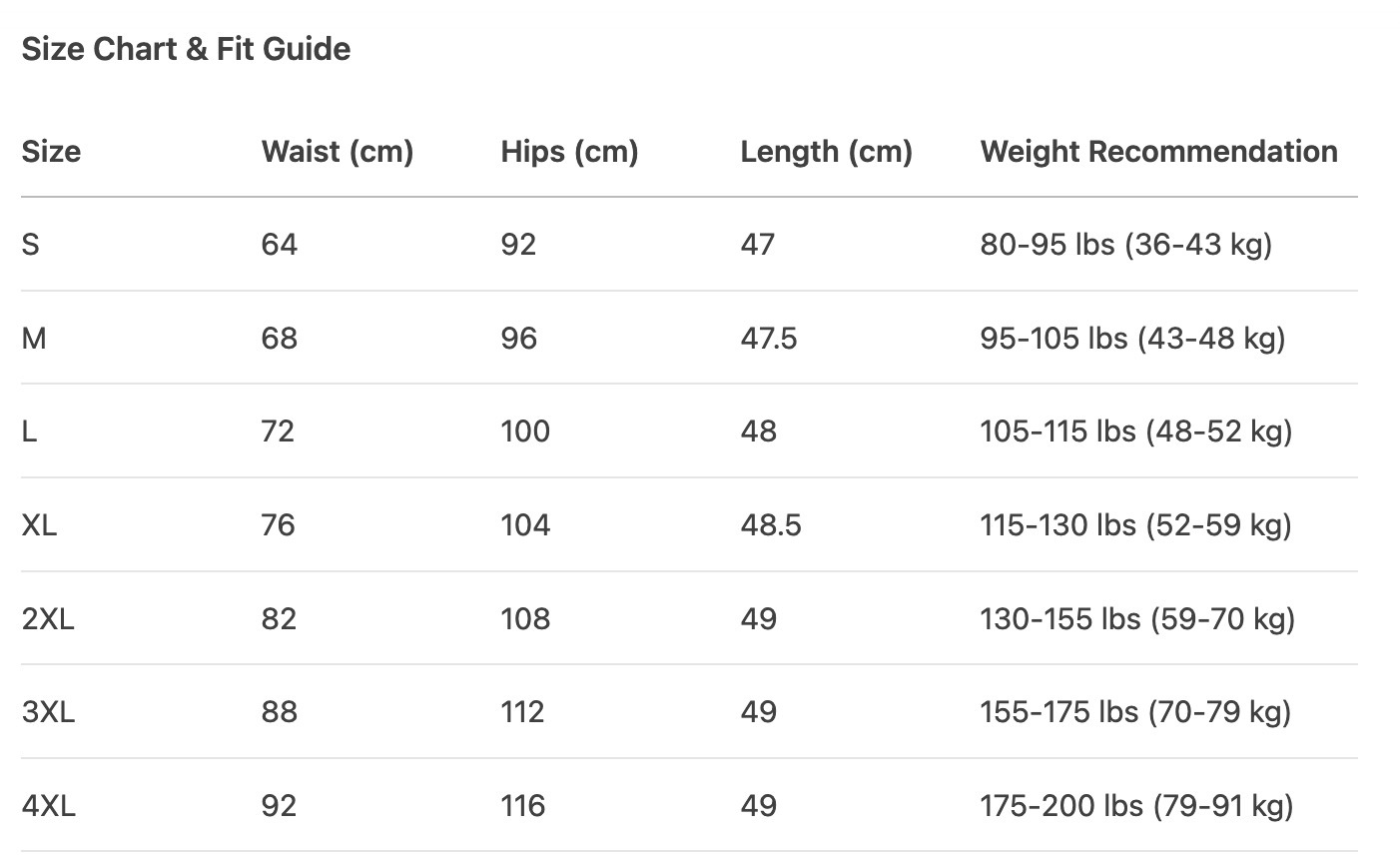Click the Size Chart & Fit Guide heading
1400x857 pixels.
(186, 49)
